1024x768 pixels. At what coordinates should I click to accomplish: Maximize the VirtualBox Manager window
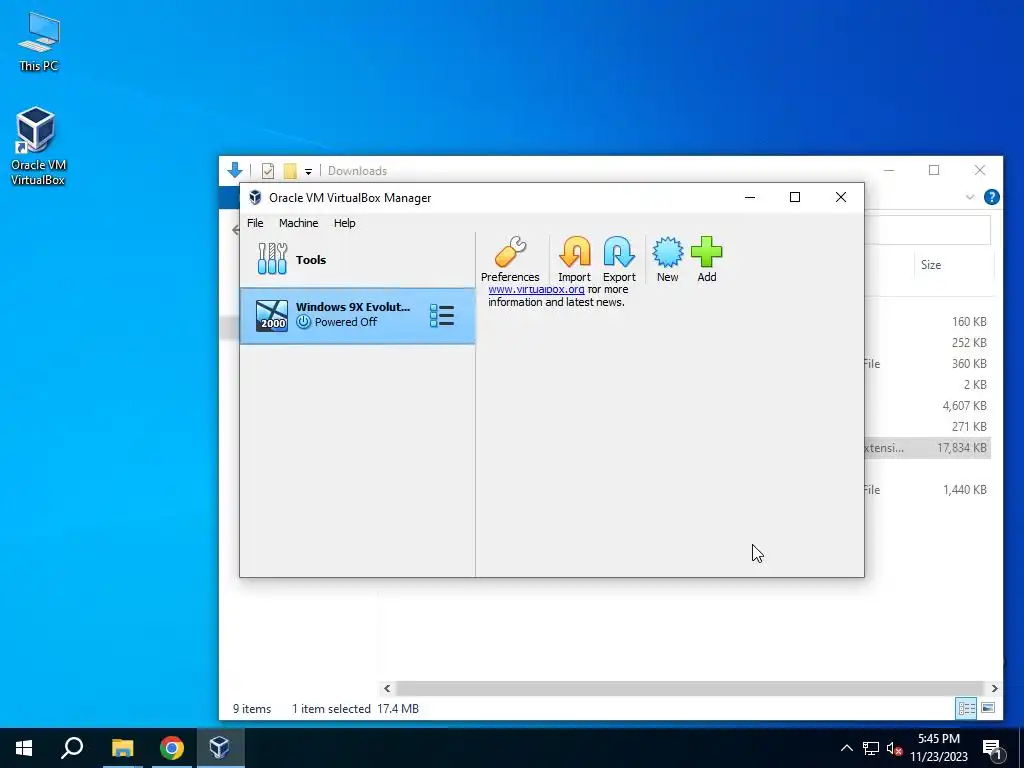point(795,197)
